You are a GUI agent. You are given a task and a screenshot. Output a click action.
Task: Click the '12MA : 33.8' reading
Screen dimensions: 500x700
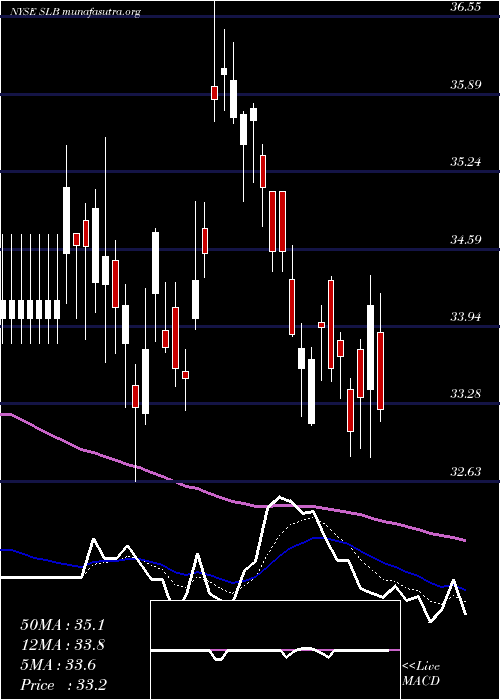pyautogui.click(x=62, y=645)
